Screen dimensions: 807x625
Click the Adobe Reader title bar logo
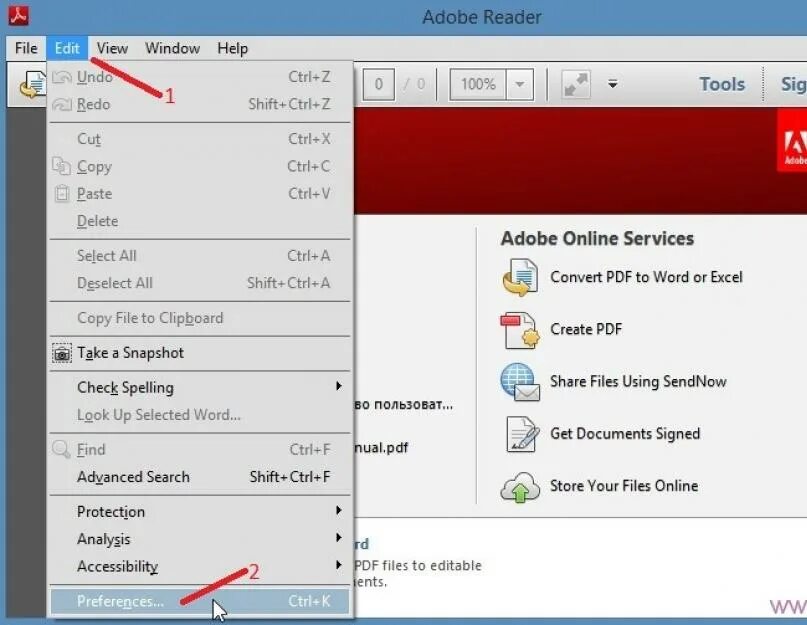click(x=19, y=16)
